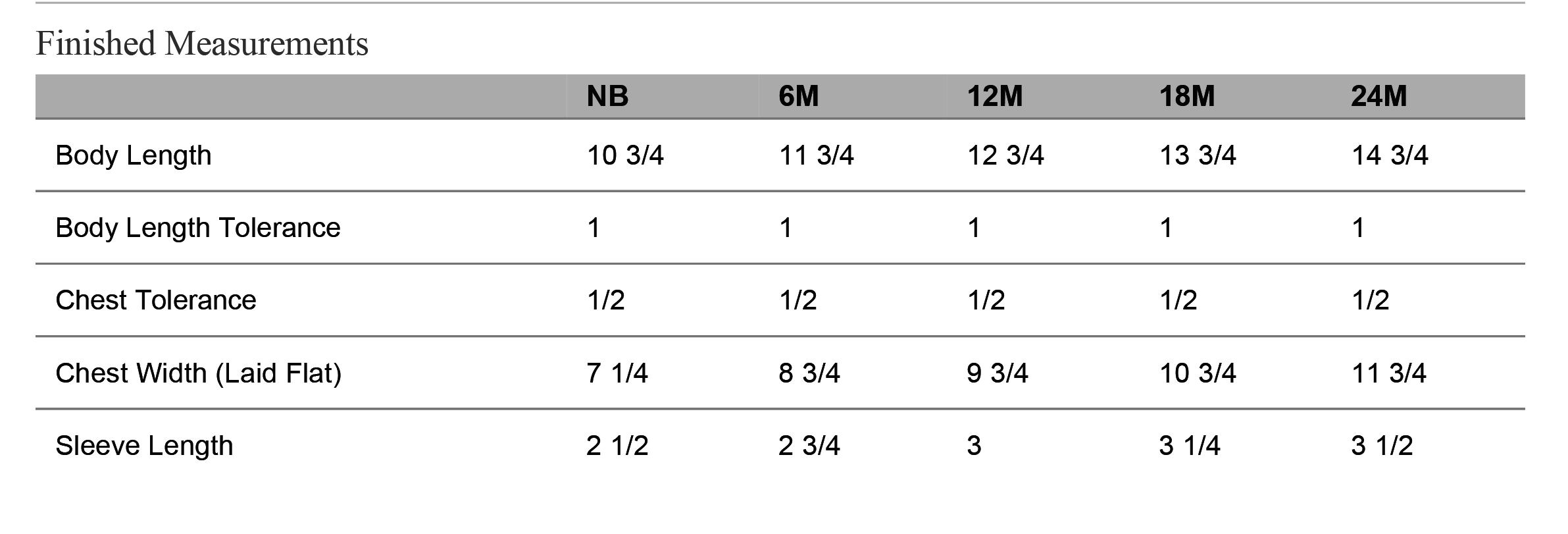Click the Body Length row label
The height and width of the screenshot is (534, 1568).
coord(134,155)
